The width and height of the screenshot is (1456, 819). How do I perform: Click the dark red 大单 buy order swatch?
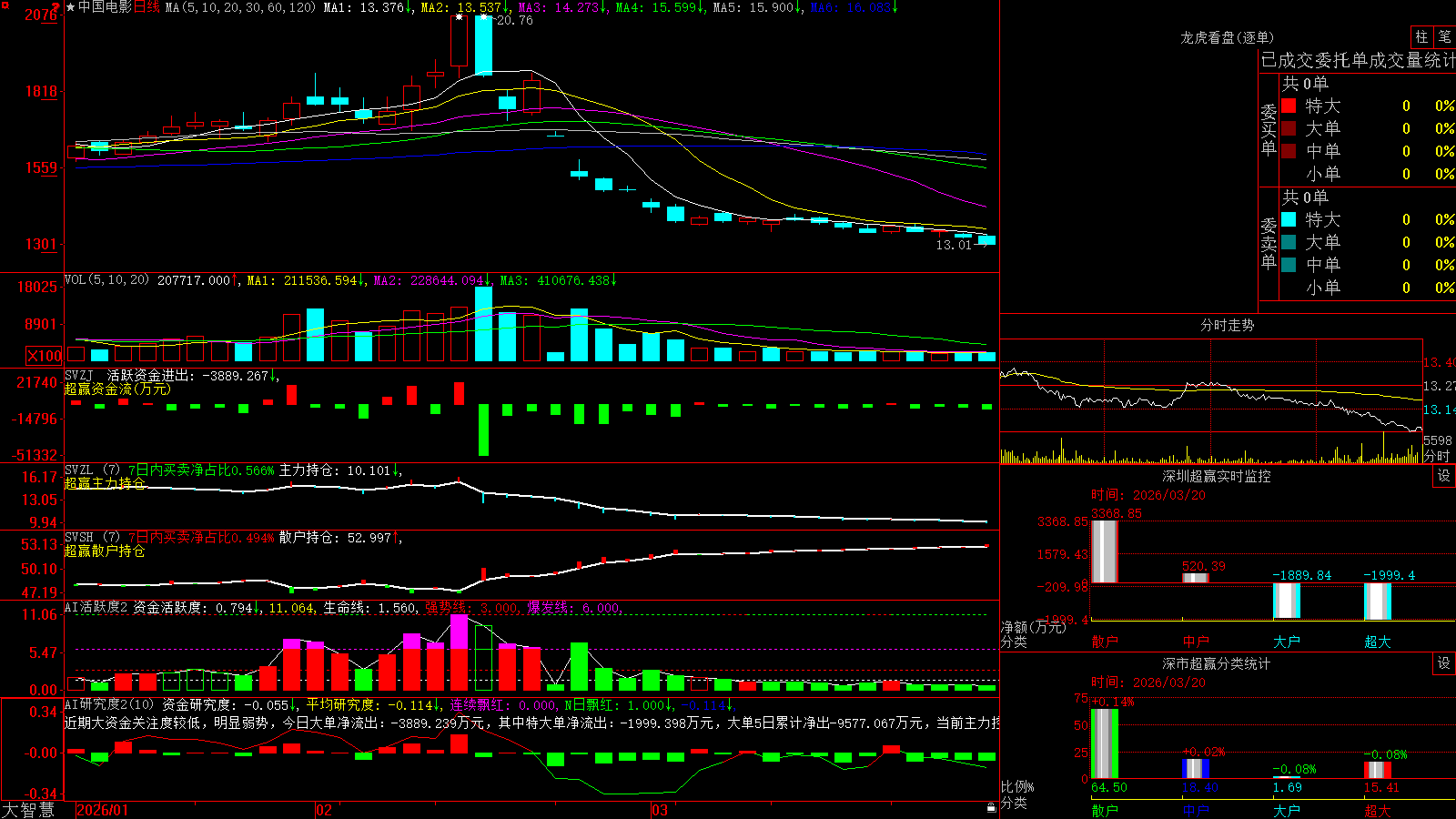pyautogui.click(x=1289, y=128)
